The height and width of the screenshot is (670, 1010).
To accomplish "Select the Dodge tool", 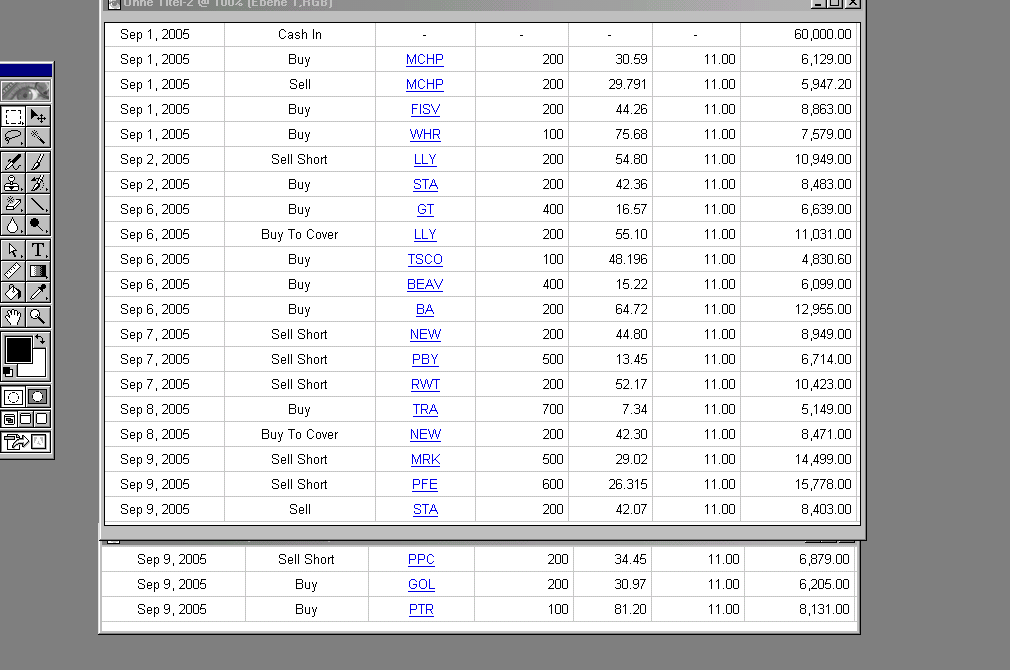I will [x=38, y=225].
